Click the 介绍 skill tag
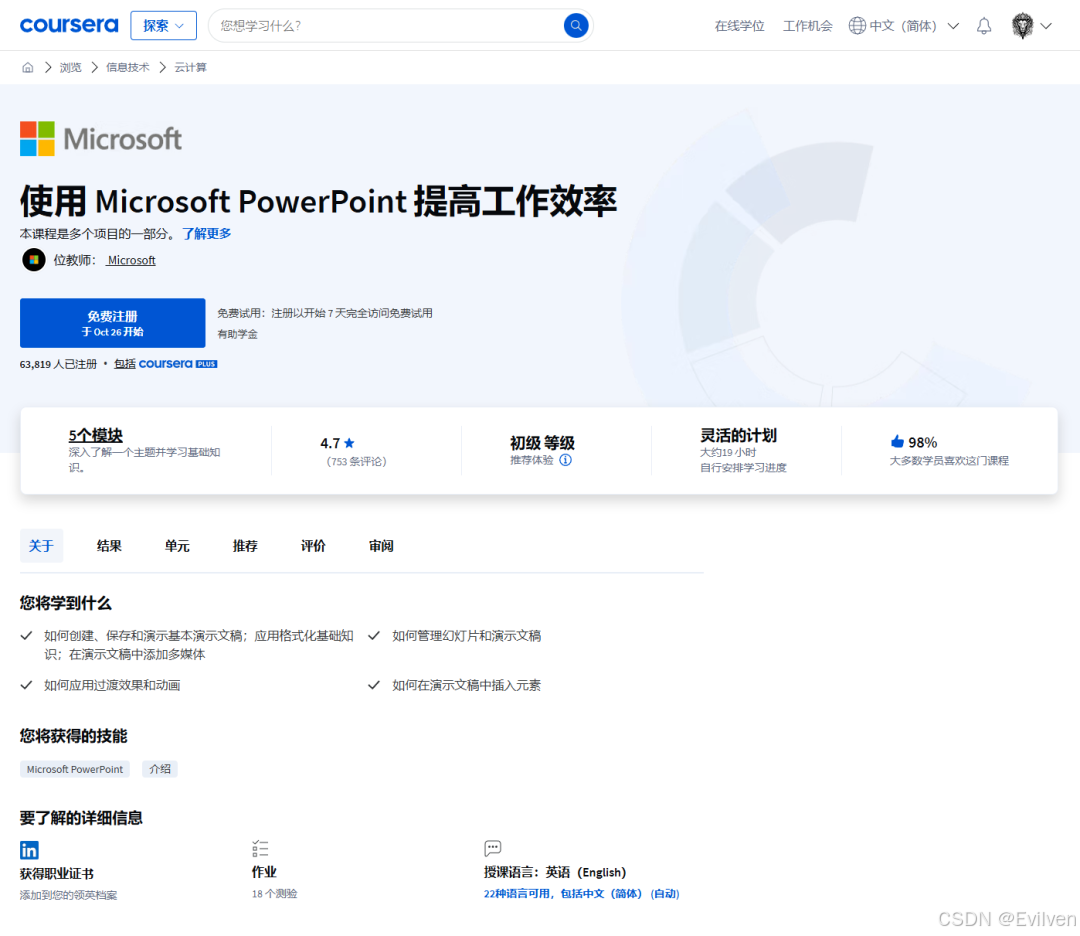The image size is (1080, 936). coord(160,769)
